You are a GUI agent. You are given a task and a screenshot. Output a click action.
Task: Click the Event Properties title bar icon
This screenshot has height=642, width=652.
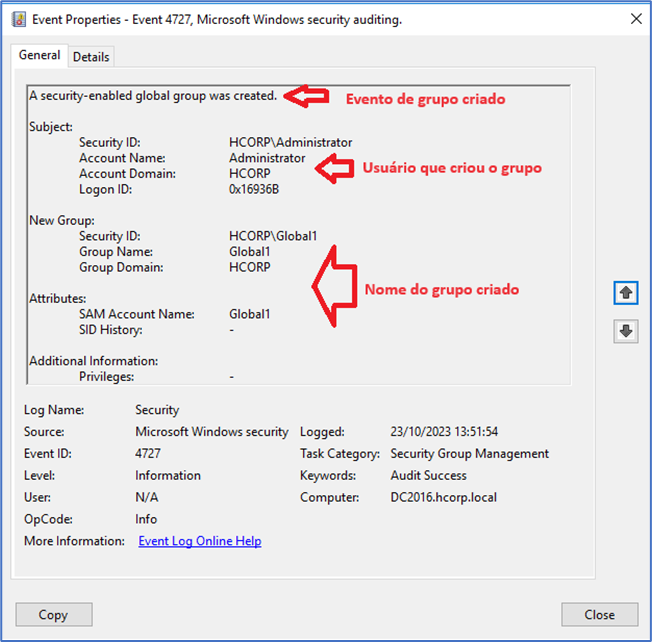pos(19,19)
